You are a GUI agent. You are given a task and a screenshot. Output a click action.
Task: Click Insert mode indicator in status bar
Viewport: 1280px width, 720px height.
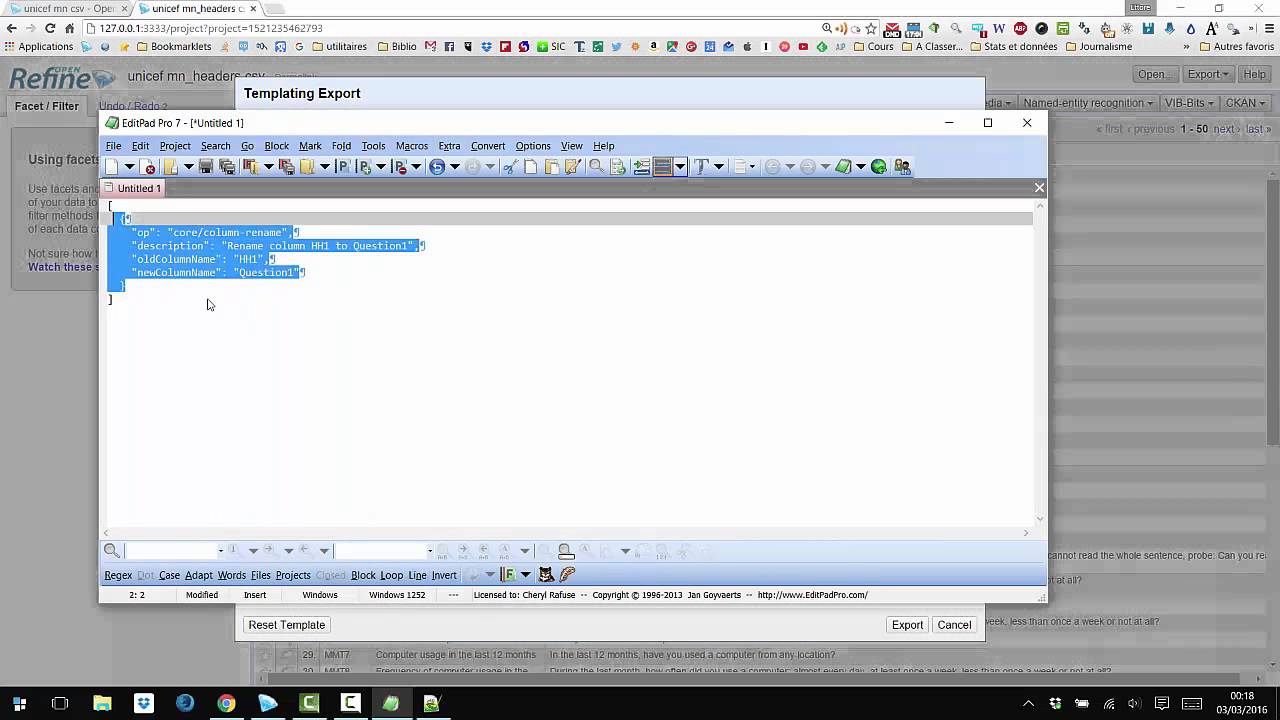click(x=255, y=595)
